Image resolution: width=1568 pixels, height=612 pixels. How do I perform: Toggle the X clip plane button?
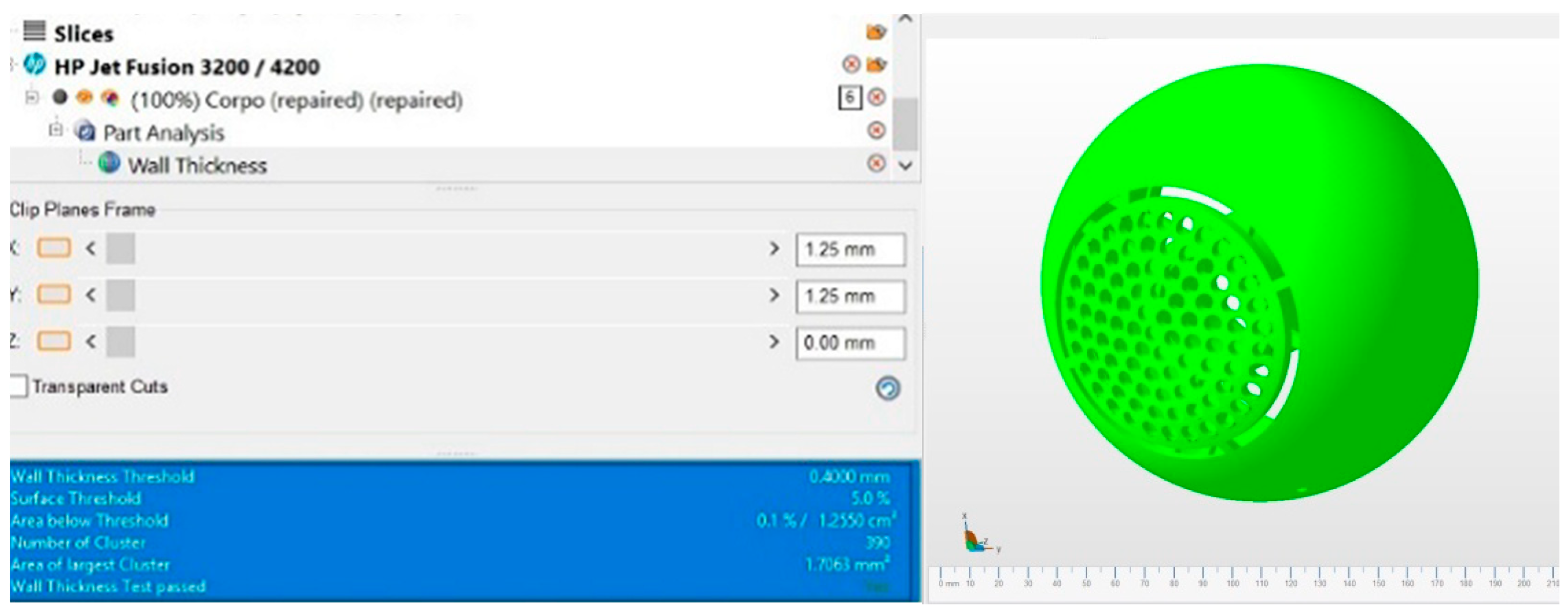pyautogui.click(x=53, y=248)
